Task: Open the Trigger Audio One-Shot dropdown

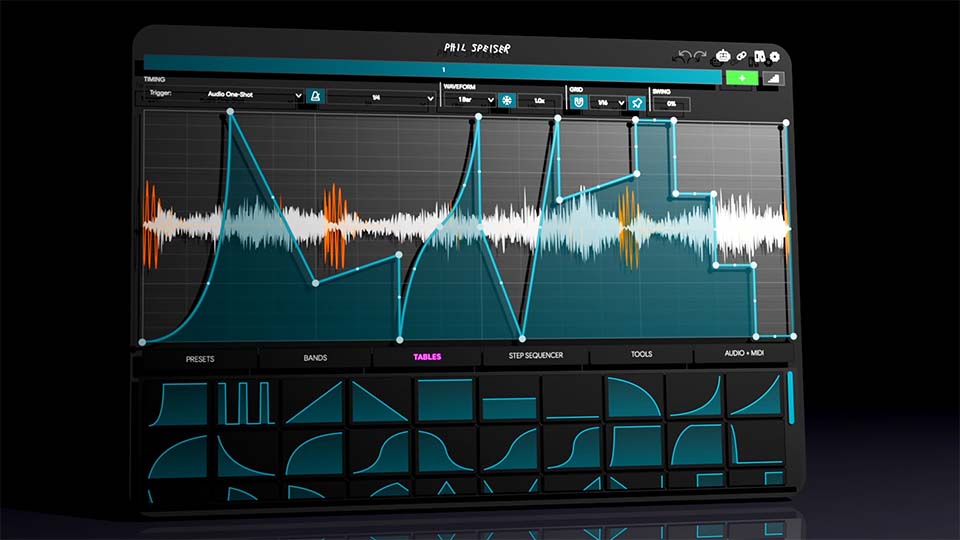Action: [x=250, y=95]
